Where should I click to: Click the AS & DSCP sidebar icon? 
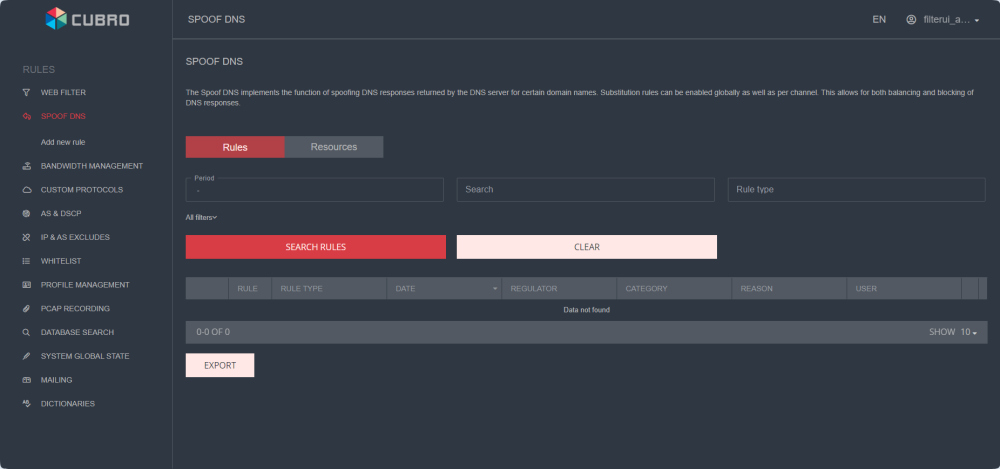(x=27, y=213)
